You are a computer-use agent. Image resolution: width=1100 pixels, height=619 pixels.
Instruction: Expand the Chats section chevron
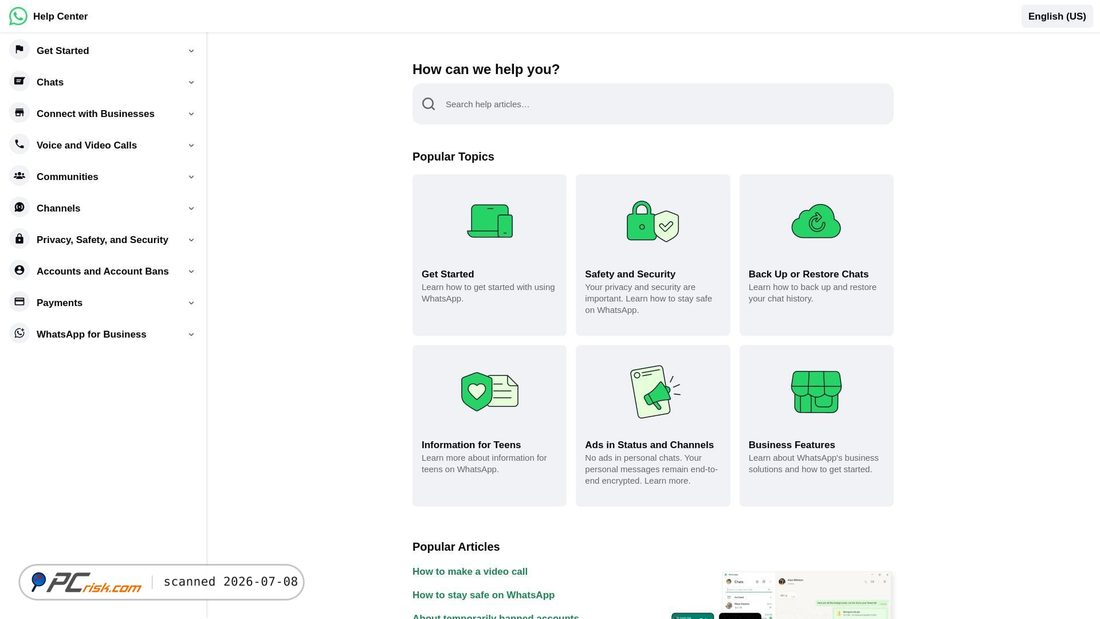pos(191,82)
